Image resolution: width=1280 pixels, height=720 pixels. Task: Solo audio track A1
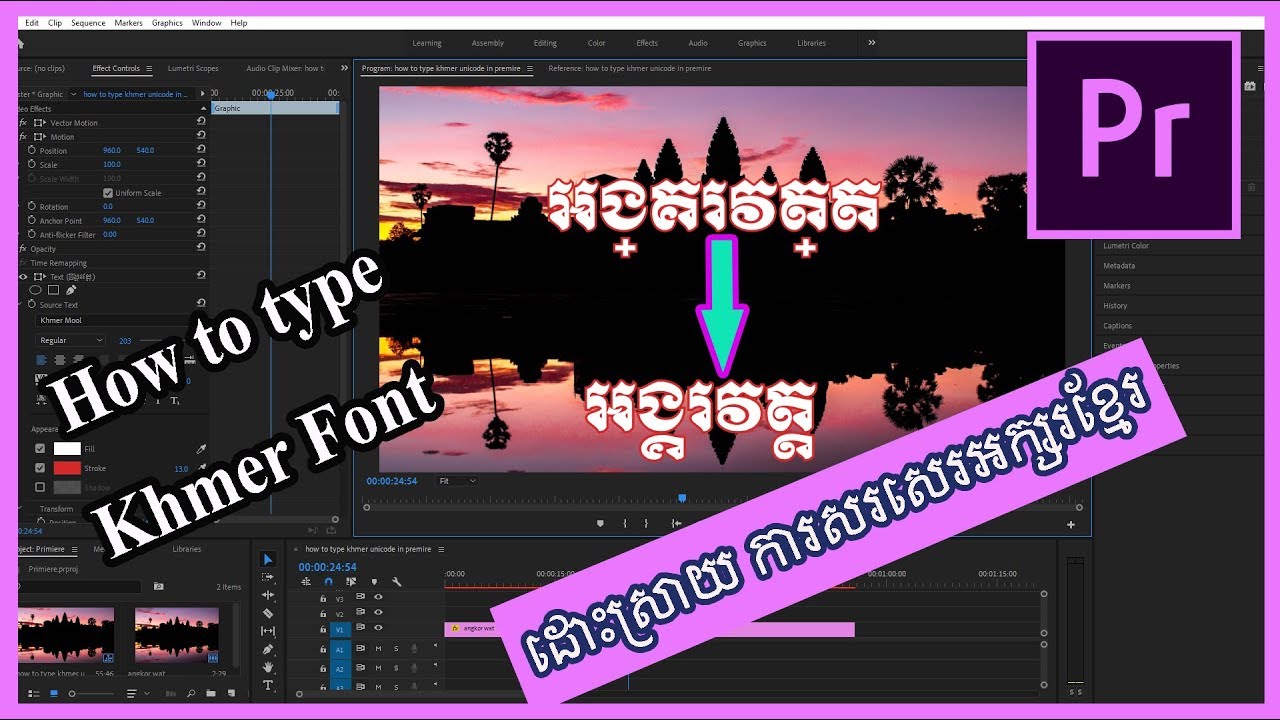[395, 648]
